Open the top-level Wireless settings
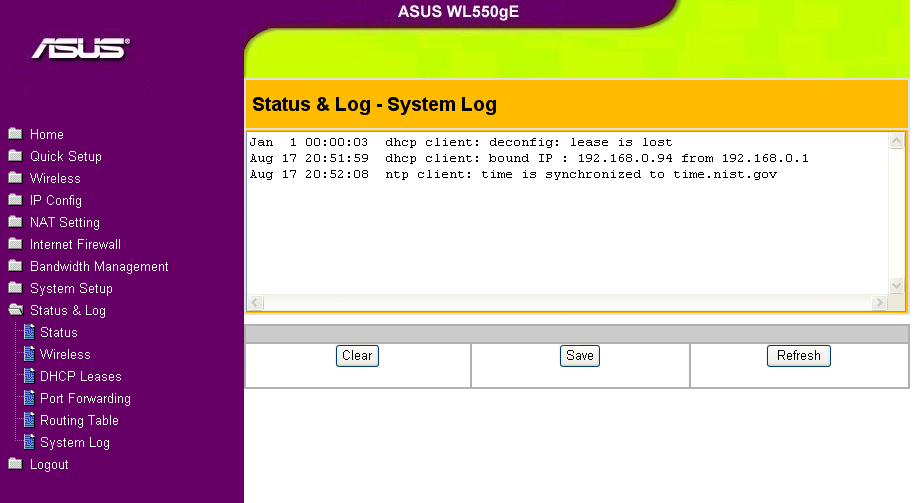Screen dimensions: 916x503 (55, 178)
